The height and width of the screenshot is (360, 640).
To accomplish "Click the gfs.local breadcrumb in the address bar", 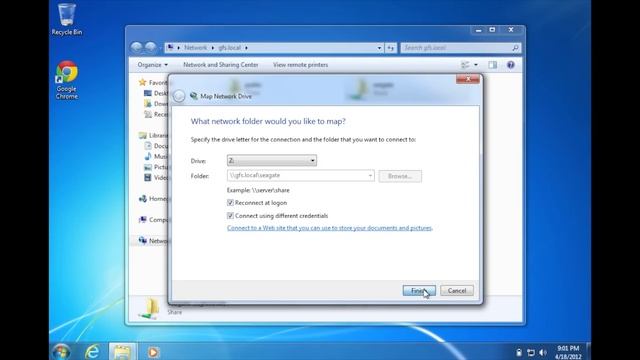I will (x=229, y=48).
